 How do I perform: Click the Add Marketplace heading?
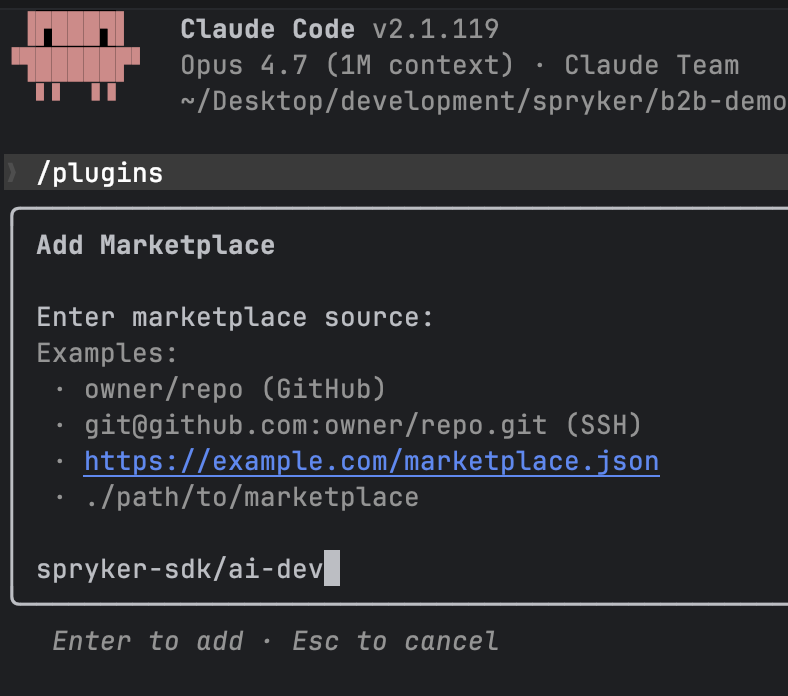[x=156, y=245]
